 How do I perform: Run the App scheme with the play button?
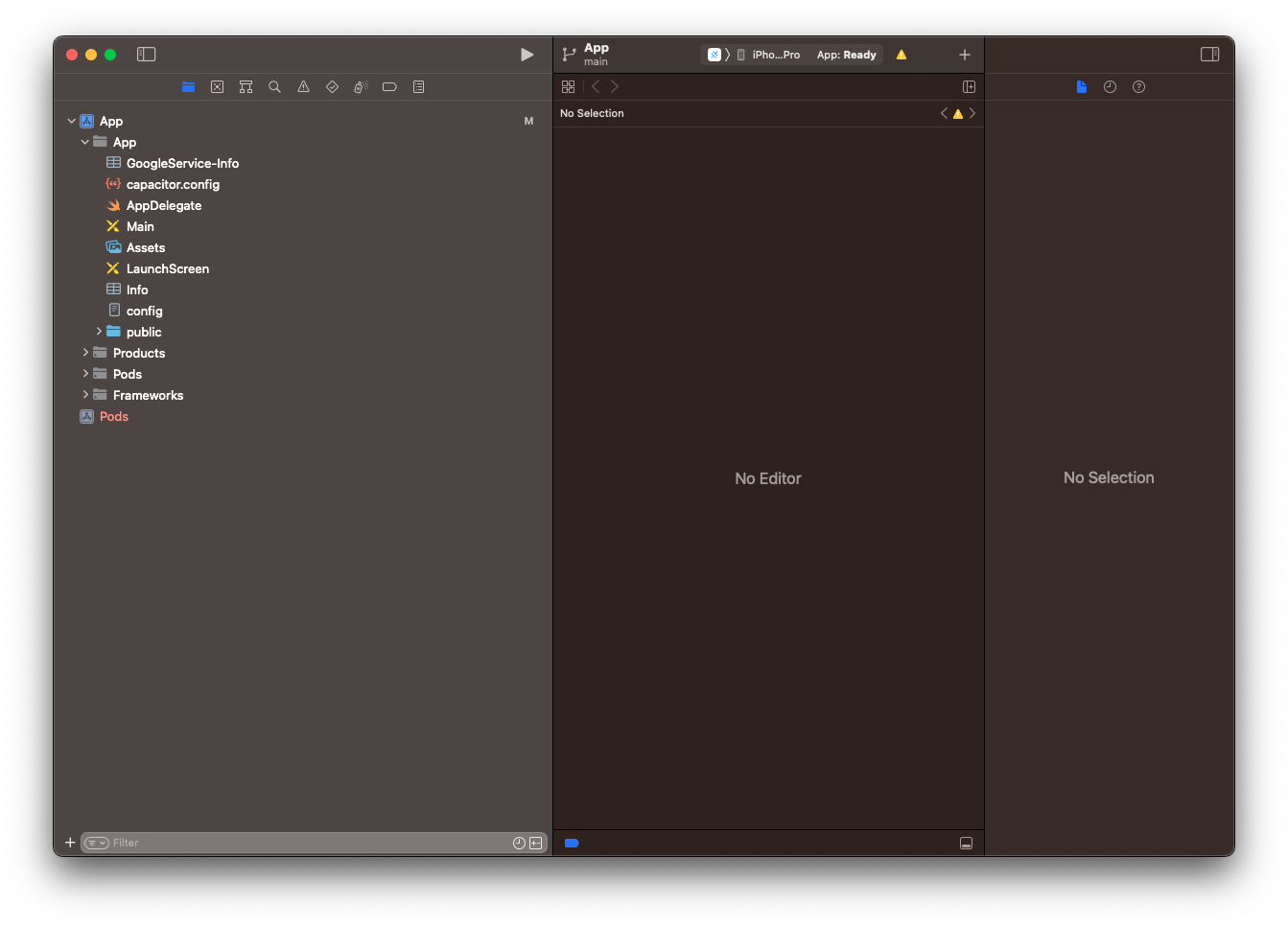(527, 55)
